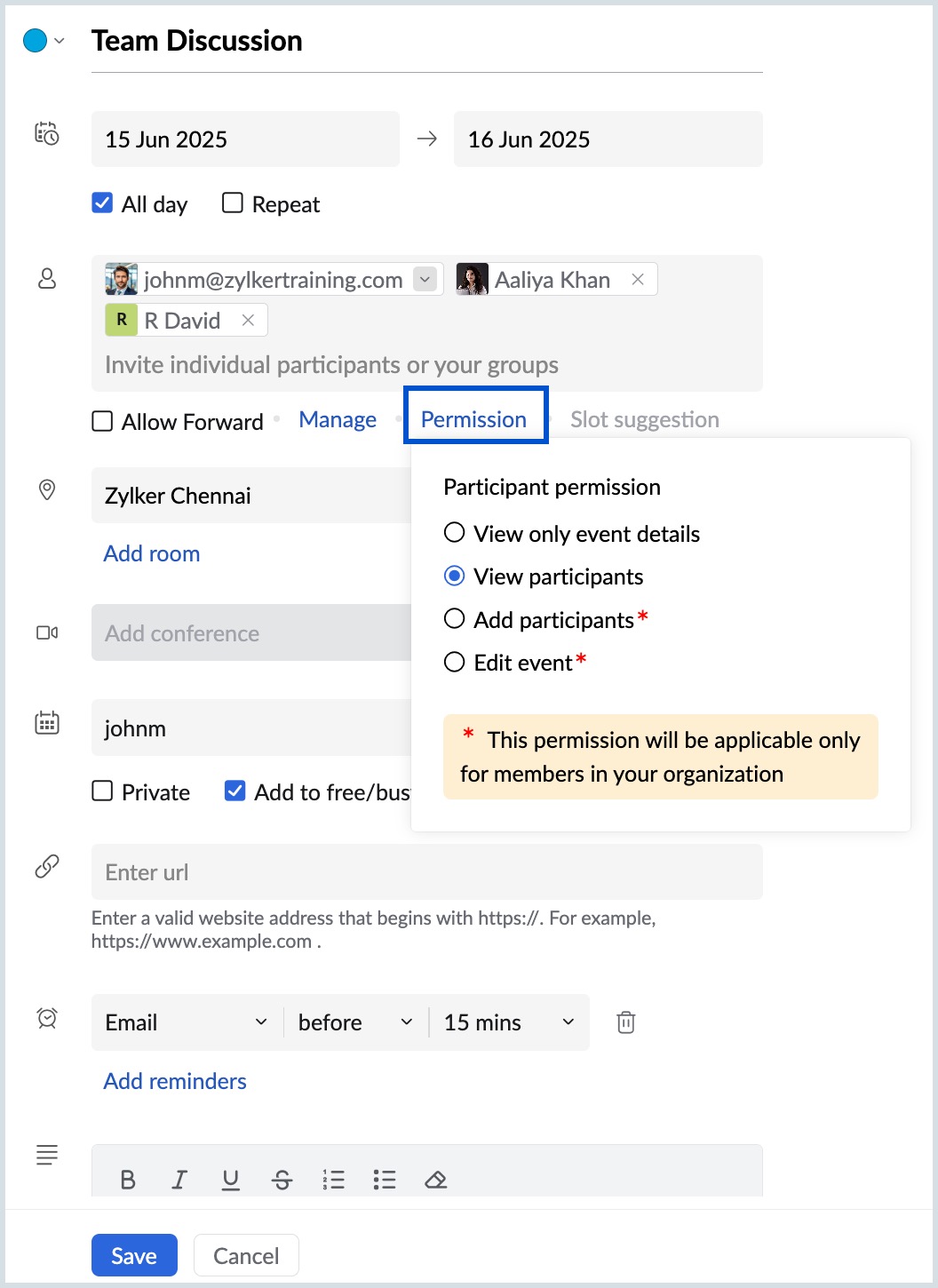
Task: Delete the Email reminder with trash icon
Action: (626, 1022)
